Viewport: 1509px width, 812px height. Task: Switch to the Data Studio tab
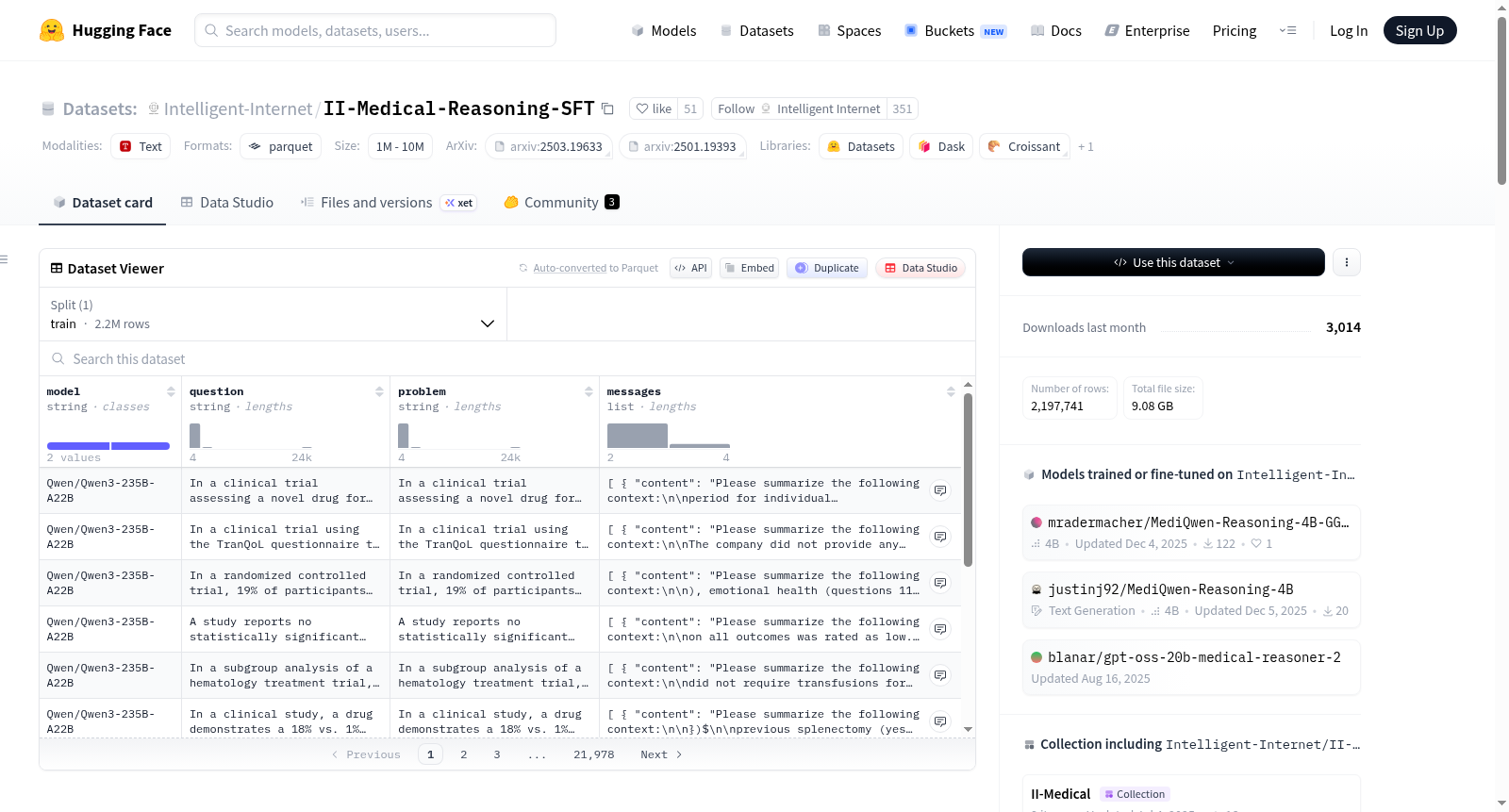tap(227, 202)
